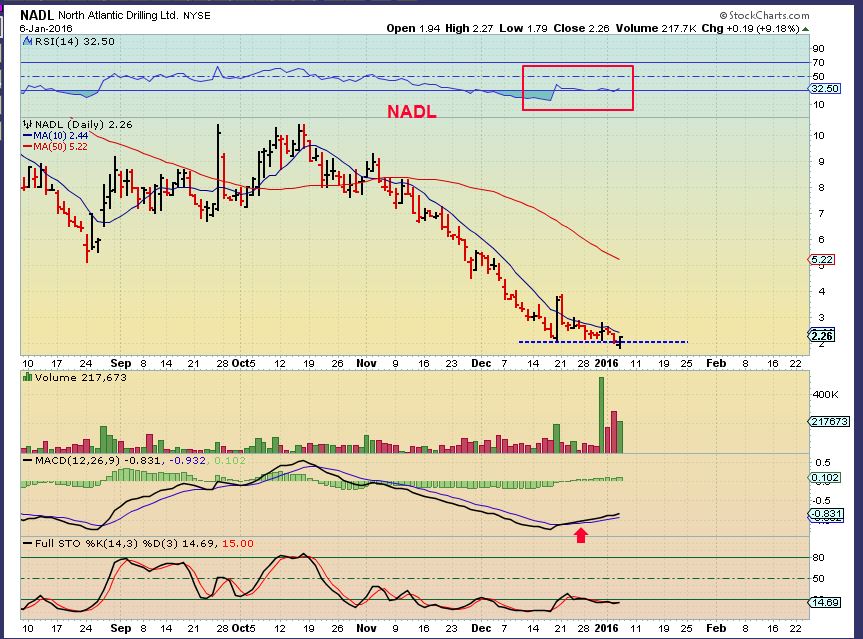Click the 32.50 RSI value tag on the axis
Image resolution: width=863 pixels, height=639 pixels.
(x=825, y=89)
